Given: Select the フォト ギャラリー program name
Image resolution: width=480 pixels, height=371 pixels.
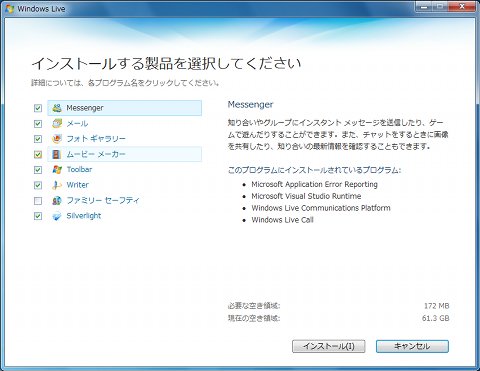Looking at the screenshot, I should (x=96, y=139).
